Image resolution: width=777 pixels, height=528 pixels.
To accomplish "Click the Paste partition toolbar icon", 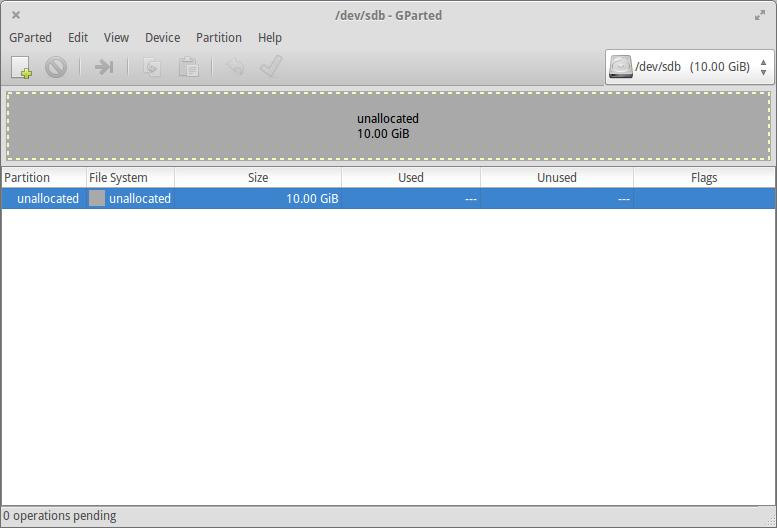I will [188, 67].
